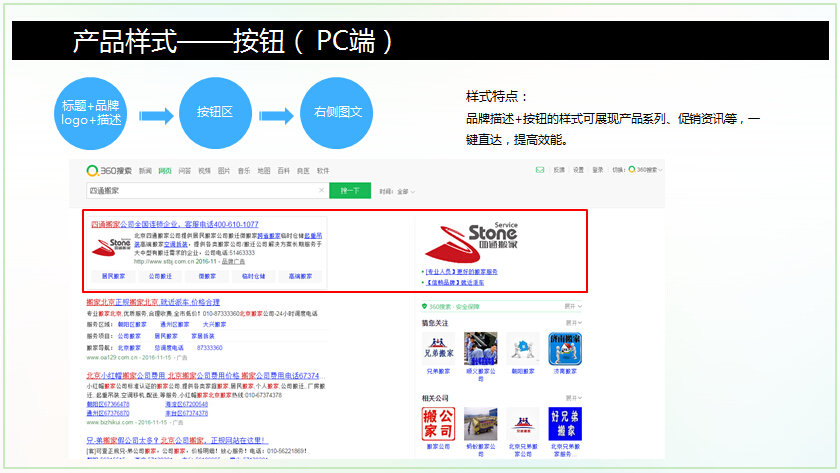Click the green mail envelope icon
This screenshot has height=473, width=840.
coord(540,170)
